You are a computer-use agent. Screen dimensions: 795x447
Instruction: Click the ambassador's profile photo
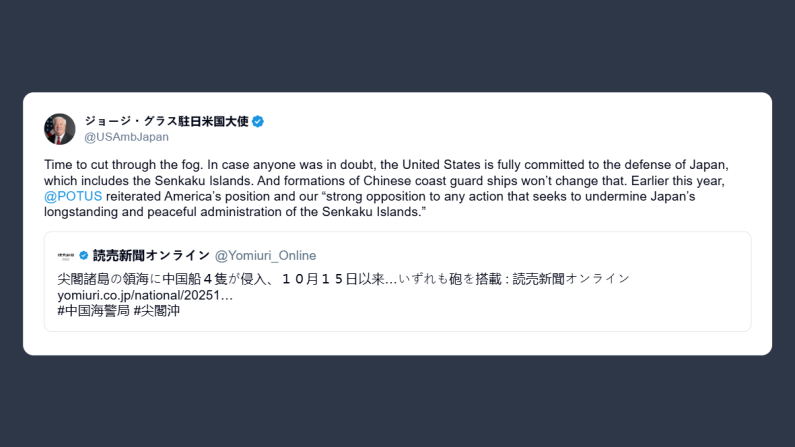click(x=60, y=129)
